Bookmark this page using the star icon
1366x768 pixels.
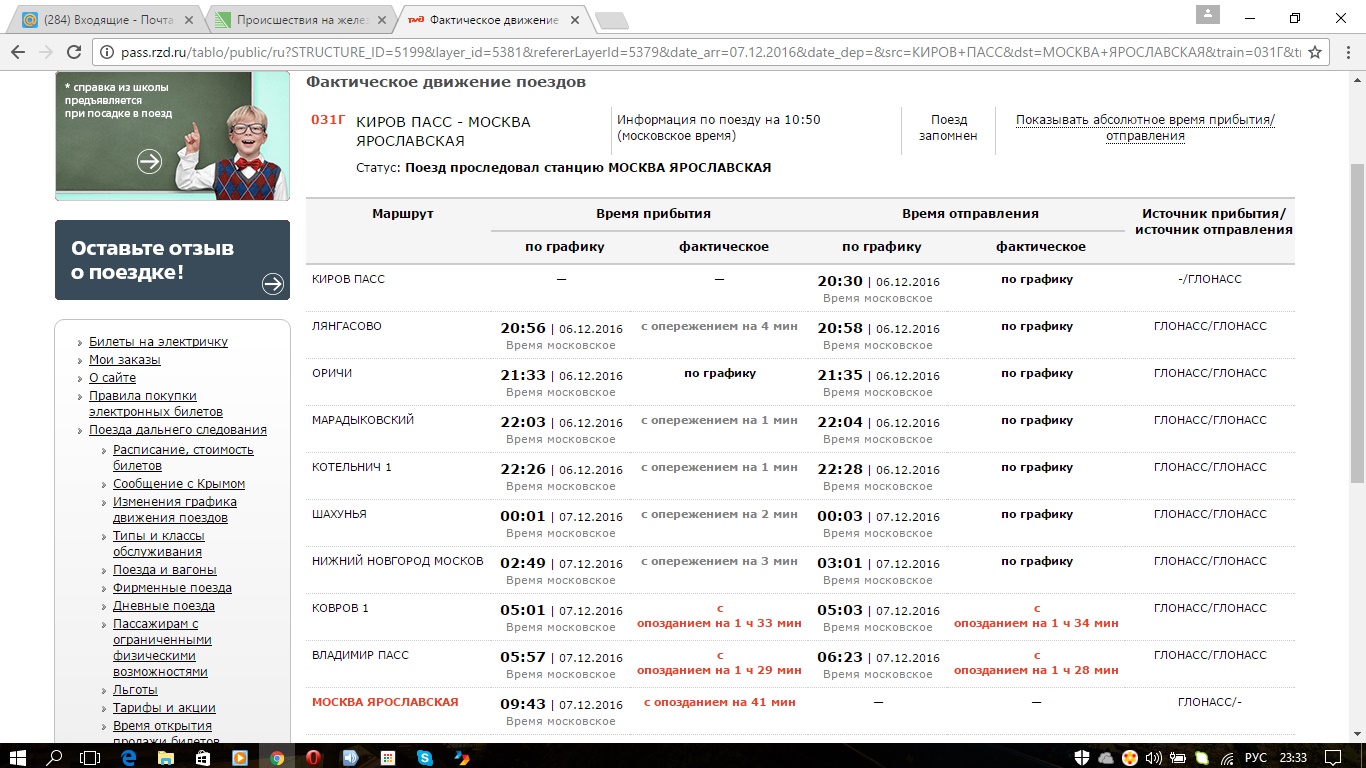tap(1316, 53)
